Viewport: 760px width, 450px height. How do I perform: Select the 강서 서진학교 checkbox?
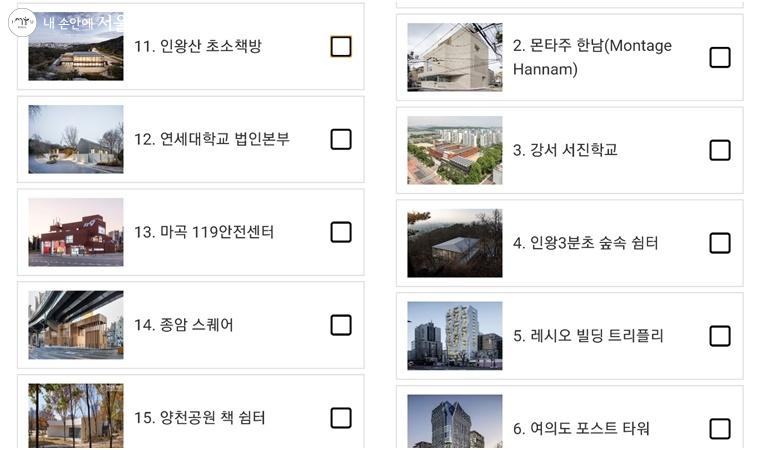720,150
